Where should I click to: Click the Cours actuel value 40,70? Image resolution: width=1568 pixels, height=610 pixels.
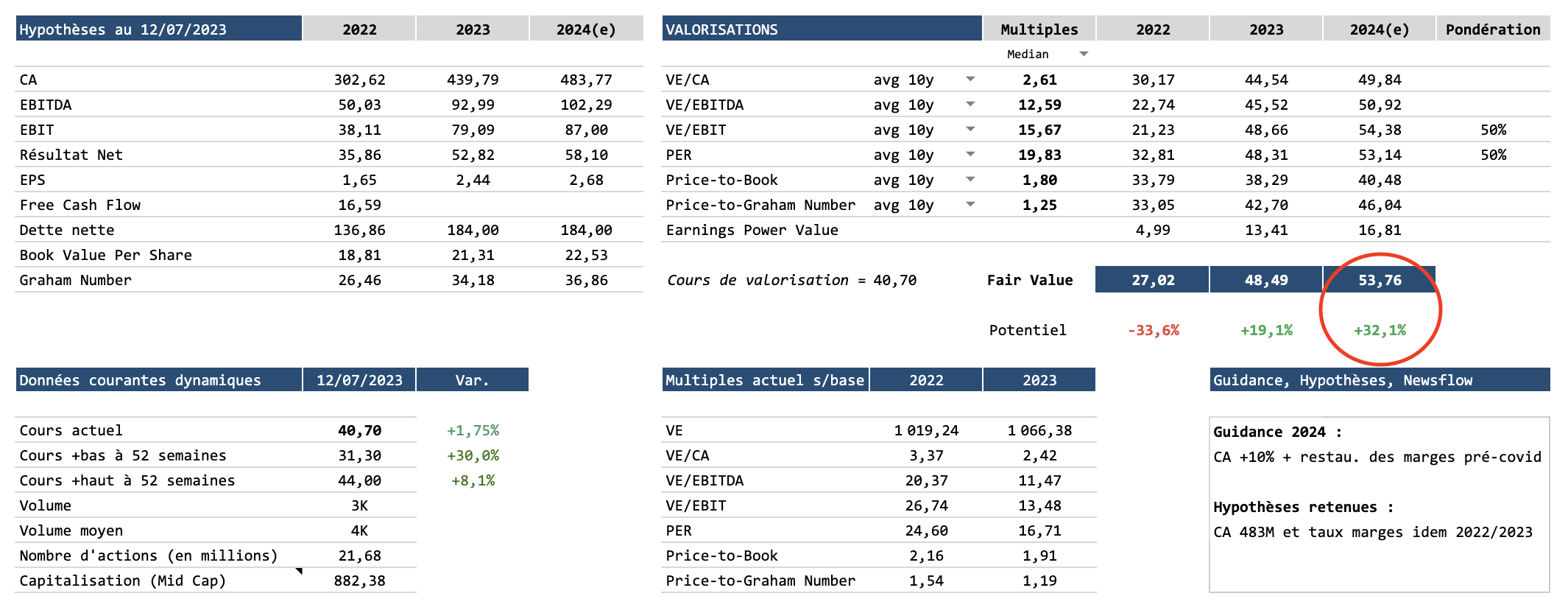(359, 430)
